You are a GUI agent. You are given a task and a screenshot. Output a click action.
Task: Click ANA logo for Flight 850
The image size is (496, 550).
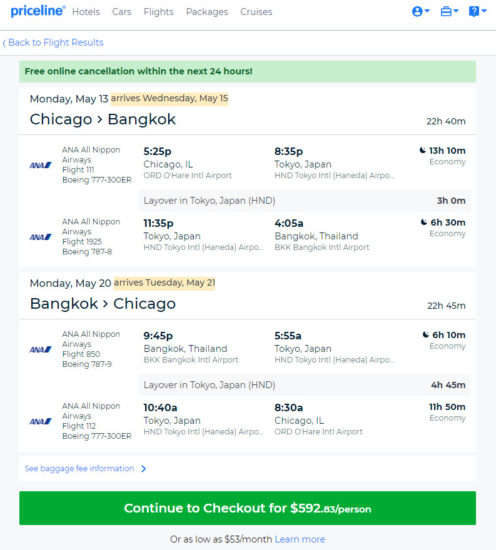pos(40,349)
